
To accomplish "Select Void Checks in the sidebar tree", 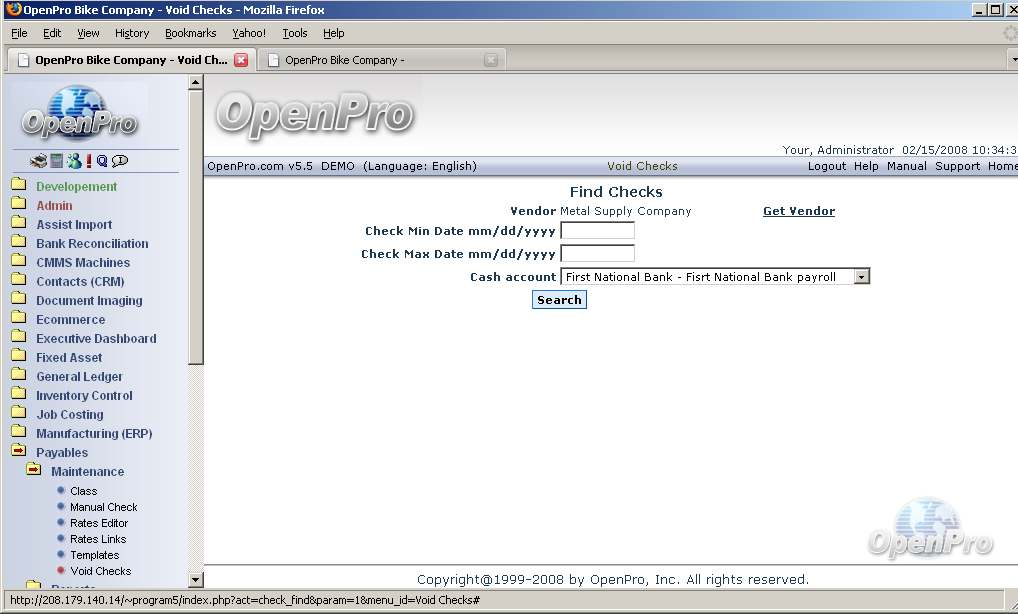I will [101, 571].
